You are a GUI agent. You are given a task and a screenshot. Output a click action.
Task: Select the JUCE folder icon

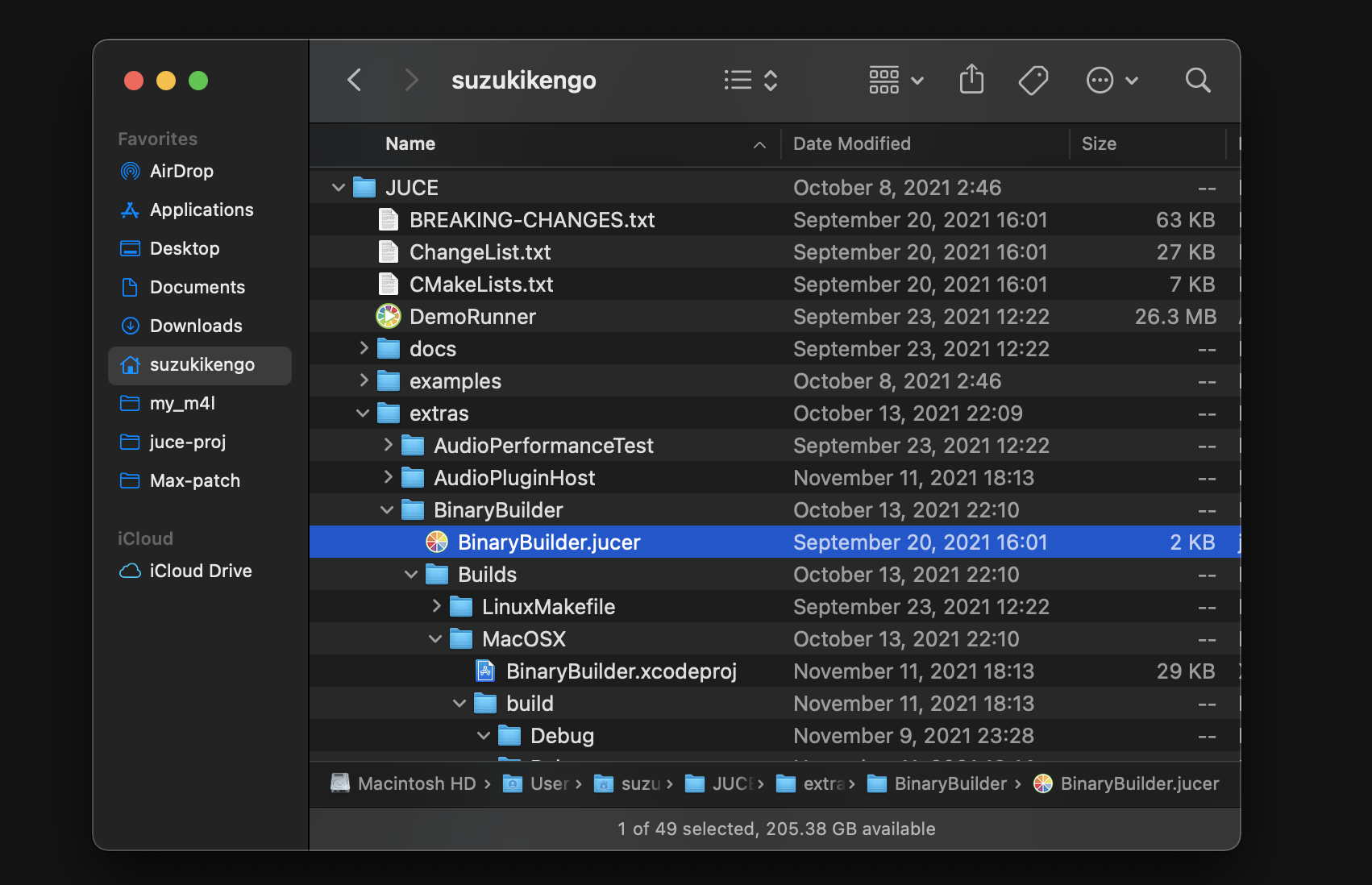pyautogui.click(x=364, y=187)
